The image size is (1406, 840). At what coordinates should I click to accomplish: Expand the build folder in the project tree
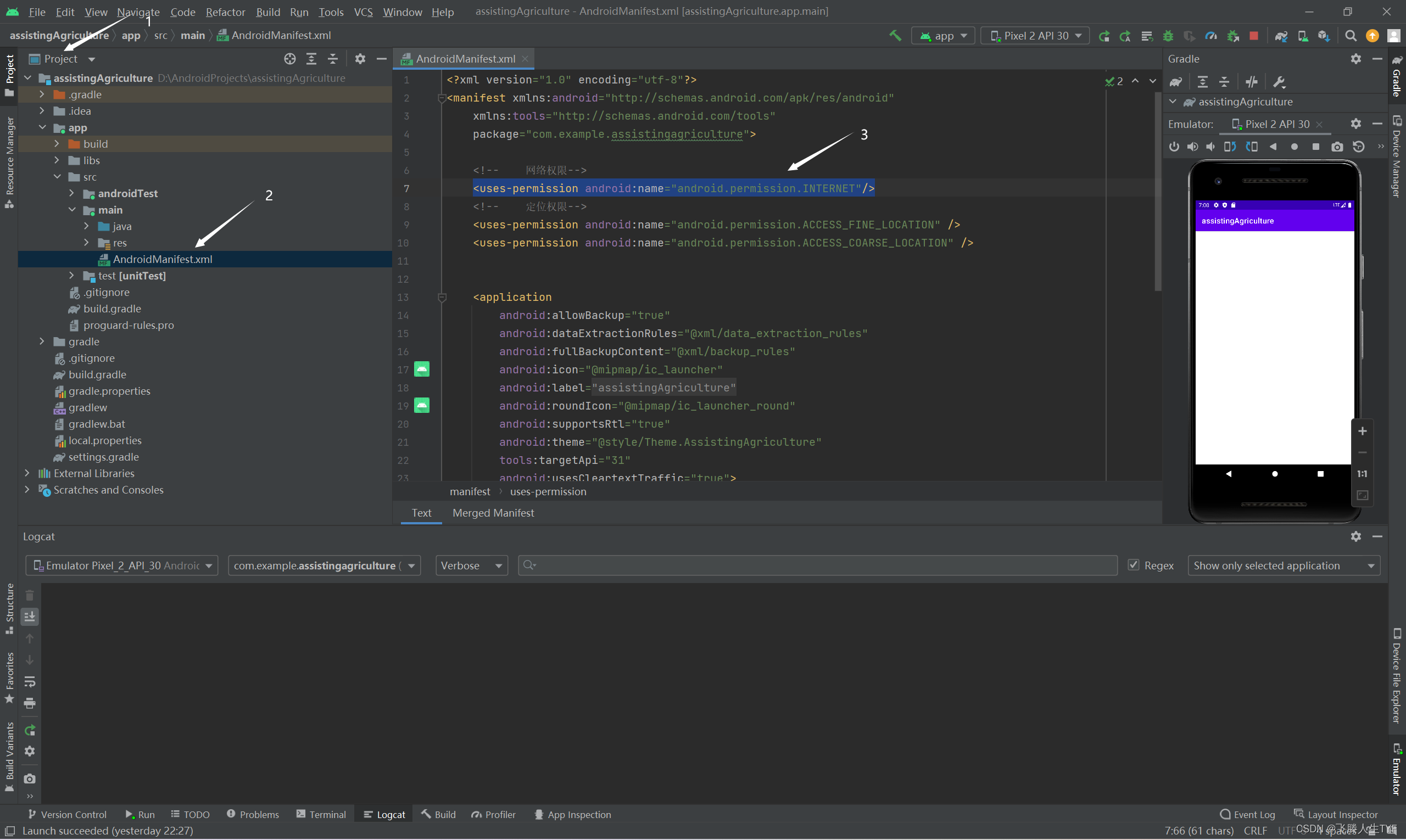(57, 144)
